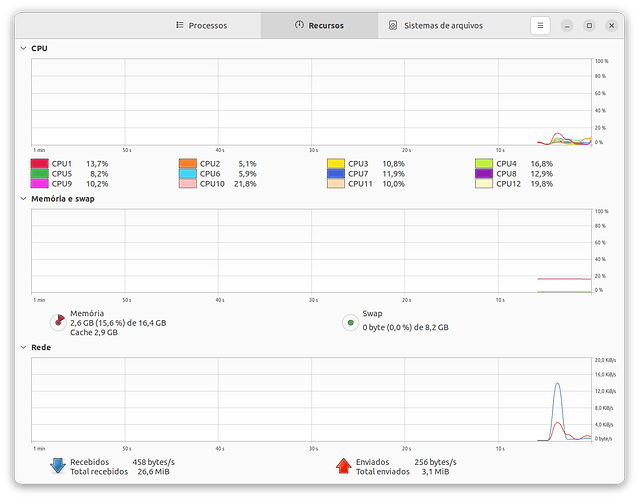Click the network traffic history graph
This screenshot has width=638, height=500.
pos(311,400)
